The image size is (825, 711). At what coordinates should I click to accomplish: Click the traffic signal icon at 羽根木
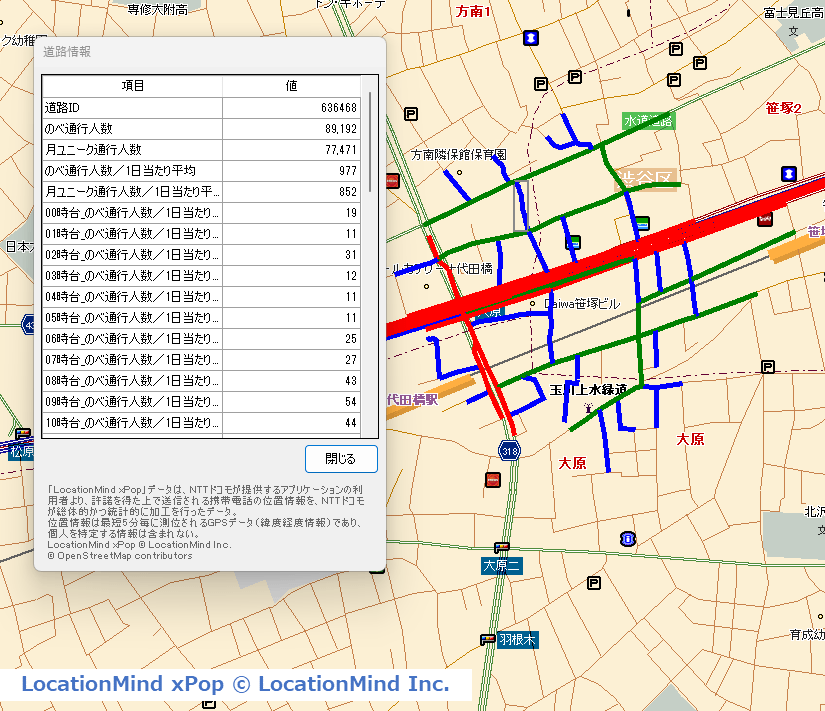pyautogui.click(x=487, y=639)
